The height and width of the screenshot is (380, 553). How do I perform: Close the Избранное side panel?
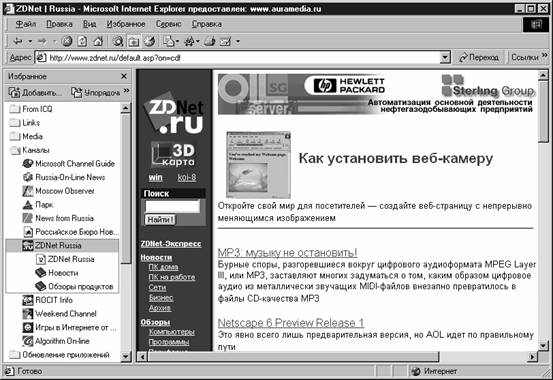[x=124, y=76]
